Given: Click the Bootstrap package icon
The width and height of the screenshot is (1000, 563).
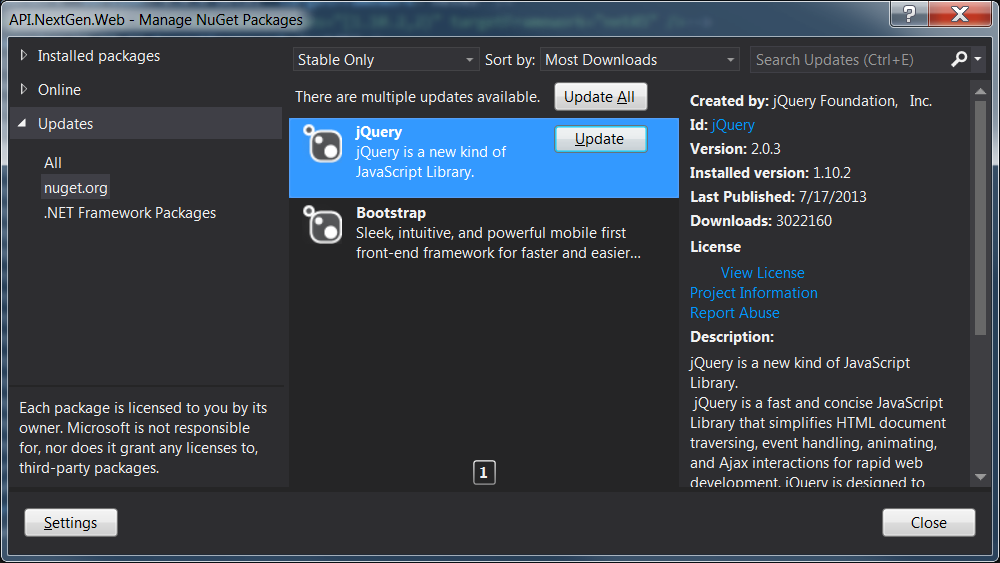Looking at the screenshot, I should click(322, 225).
